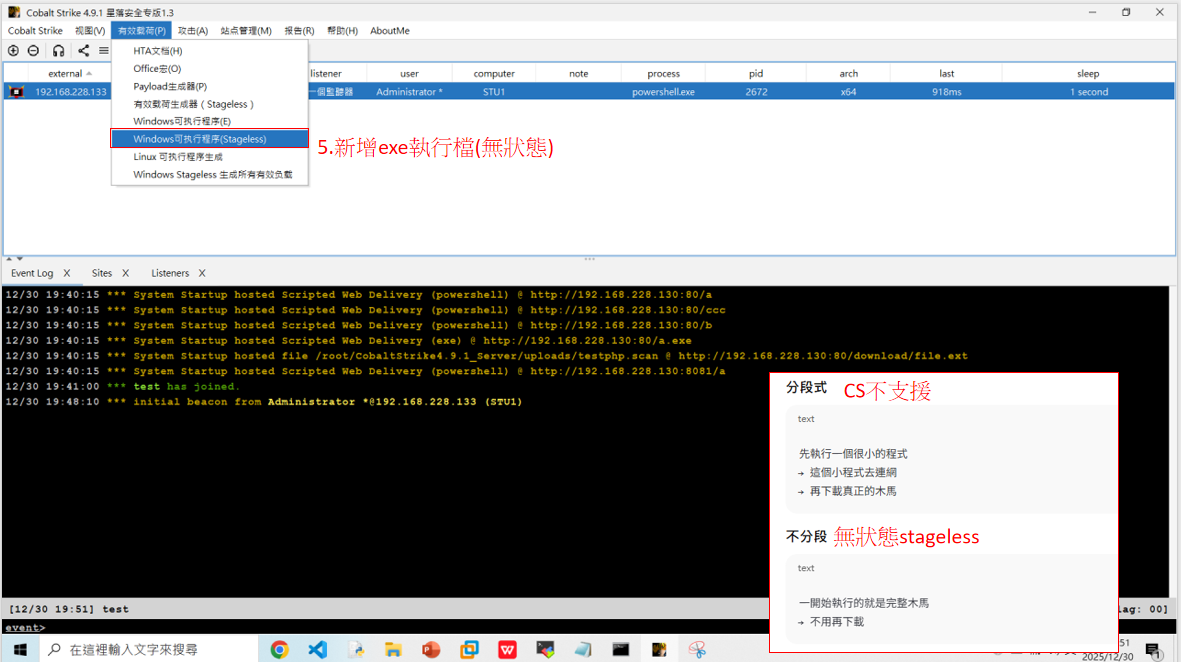This screenshot has width=1181, height=662.
Task: Switch to Cobalt Strike taskbar icon
Action: coord(659,649)
